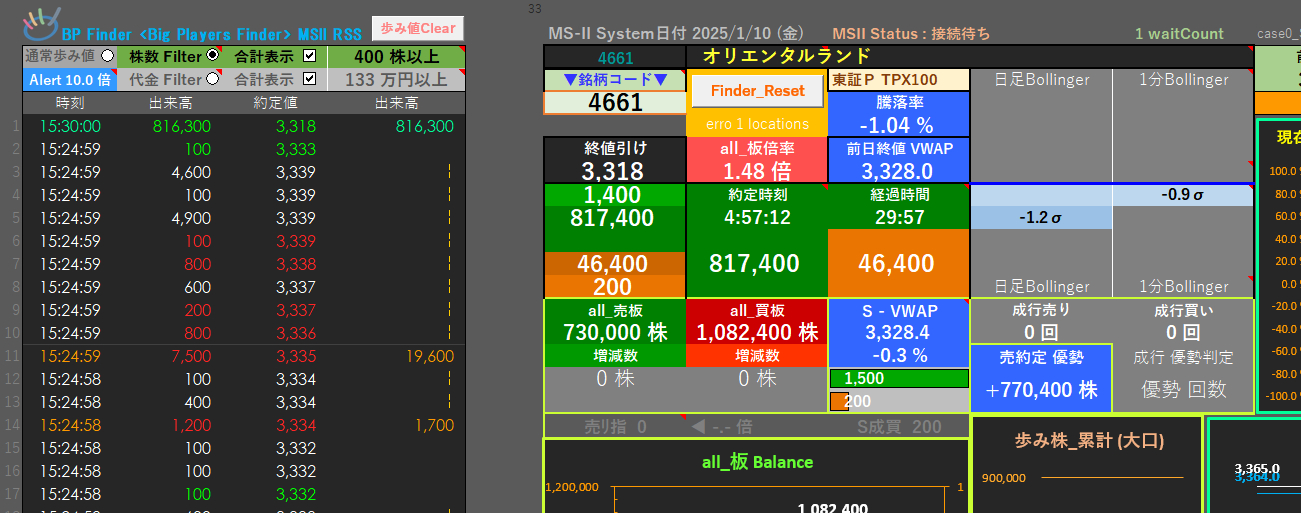This screenshot has width=1301, height=513.
Task: Select the red 3,336 price cell
Action: point(297,333)
